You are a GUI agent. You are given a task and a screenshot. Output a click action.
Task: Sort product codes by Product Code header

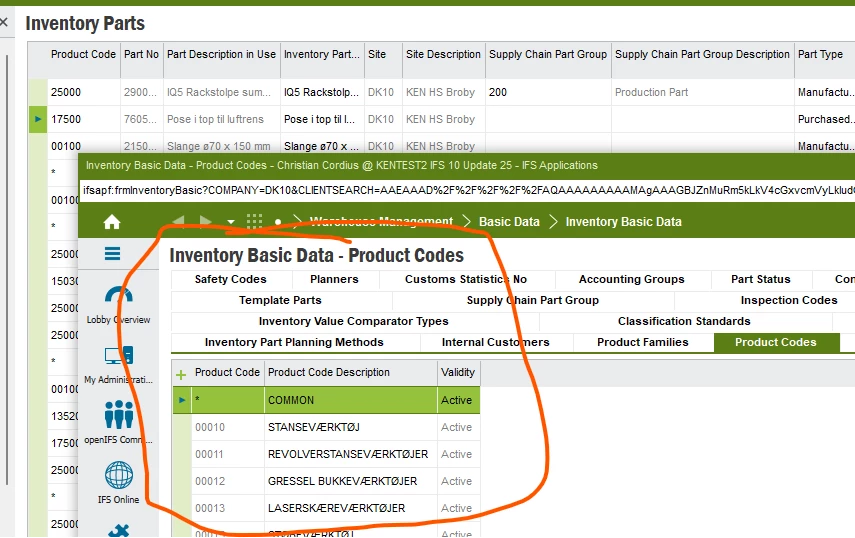(227, 372)
